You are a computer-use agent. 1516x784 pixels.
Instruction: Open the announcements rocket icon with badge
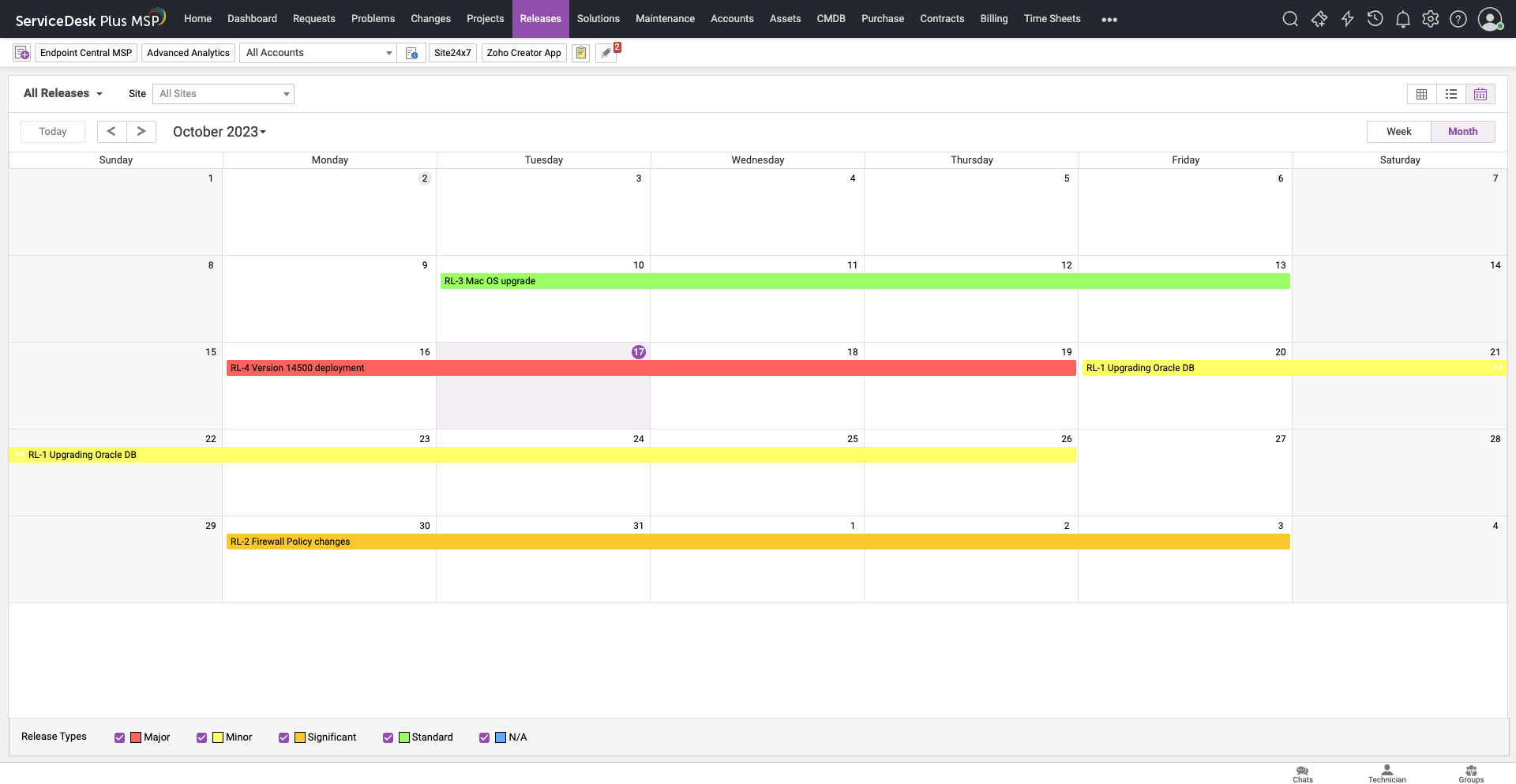(606, 53)
